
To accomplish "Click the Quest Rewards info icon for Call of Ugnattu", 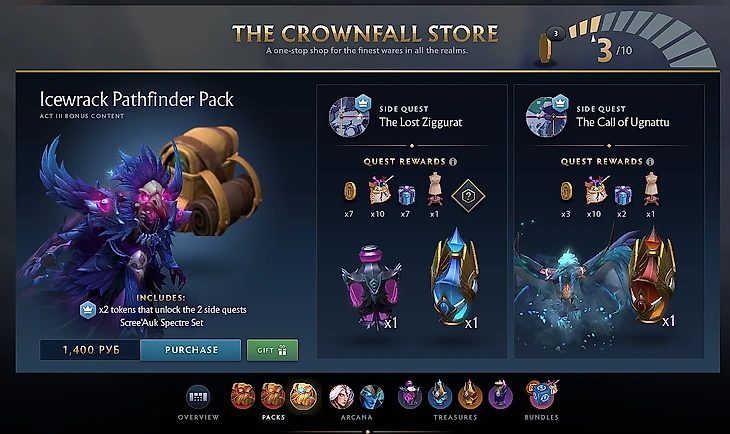I will pyautogui.click(x=650, y=162).
